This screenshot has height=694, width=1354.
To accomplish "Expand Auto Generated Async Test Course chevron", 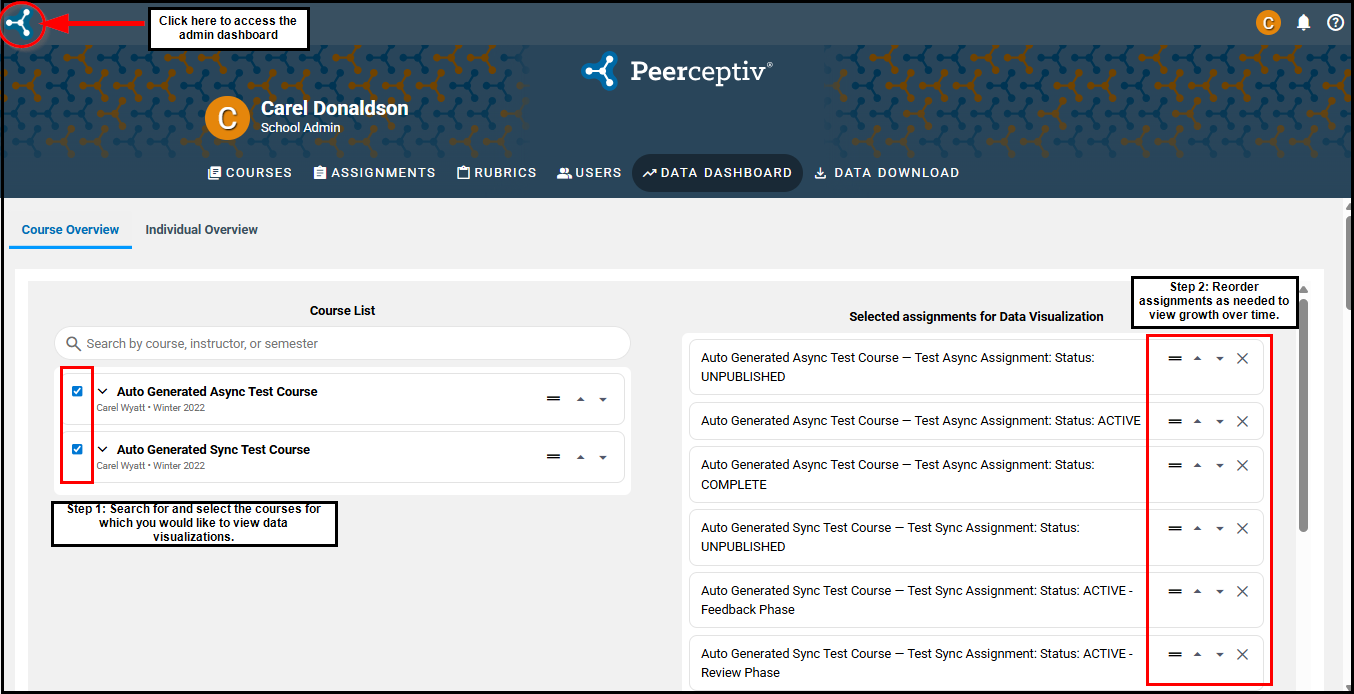I will 102,392.
